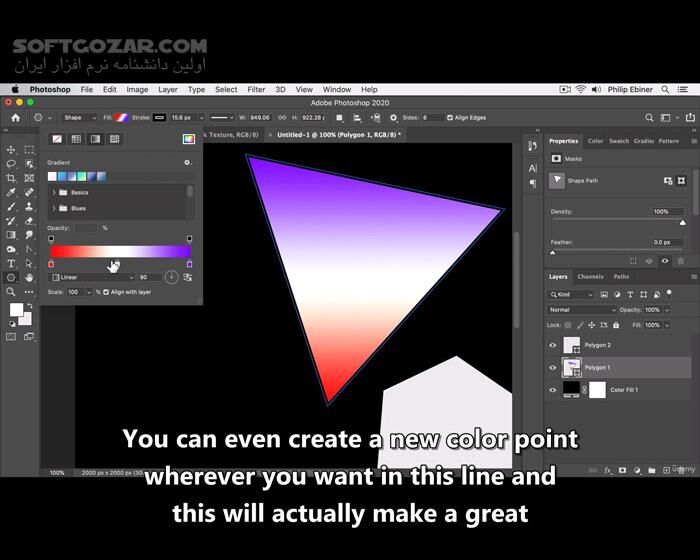Select the Lasso tool
This screenshot has height=560, width=700.
(11, 164)
